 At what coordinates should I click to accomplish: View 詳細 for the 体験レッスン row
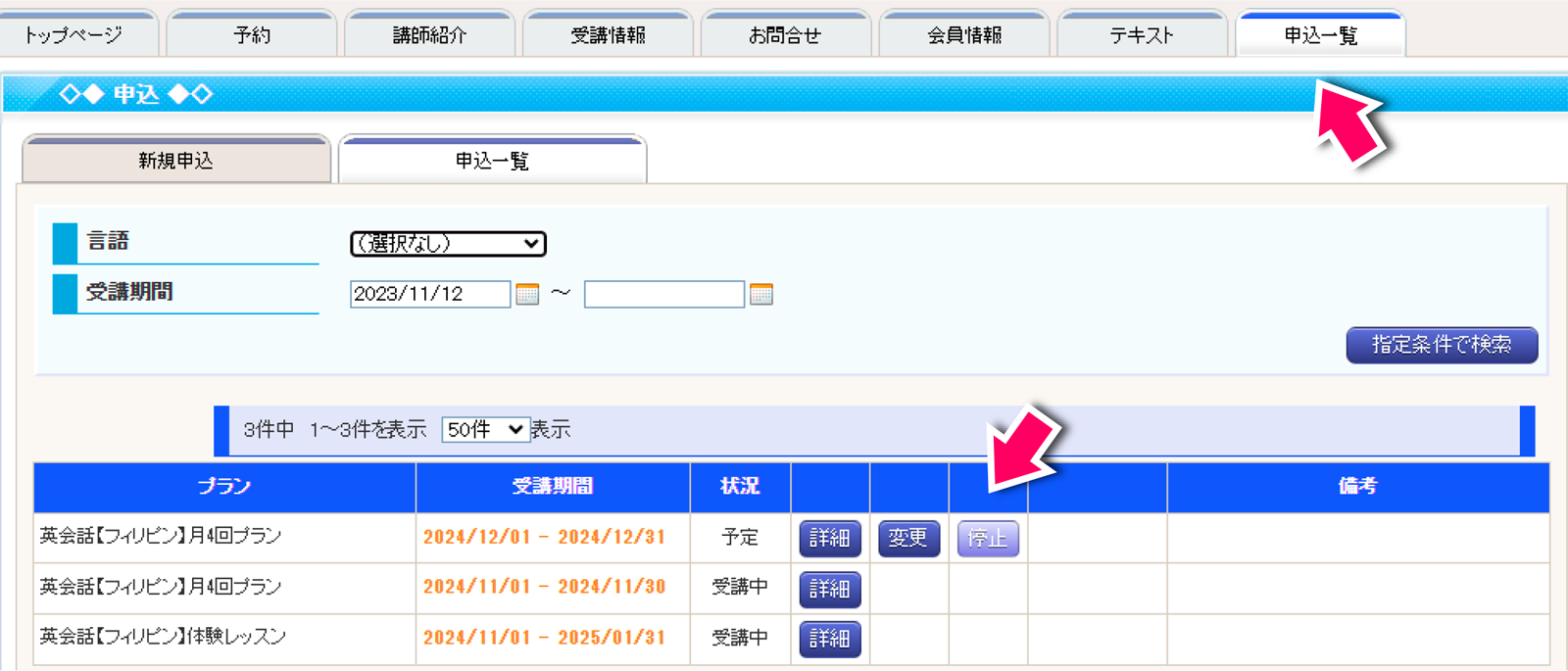click(x=830, y=638)
